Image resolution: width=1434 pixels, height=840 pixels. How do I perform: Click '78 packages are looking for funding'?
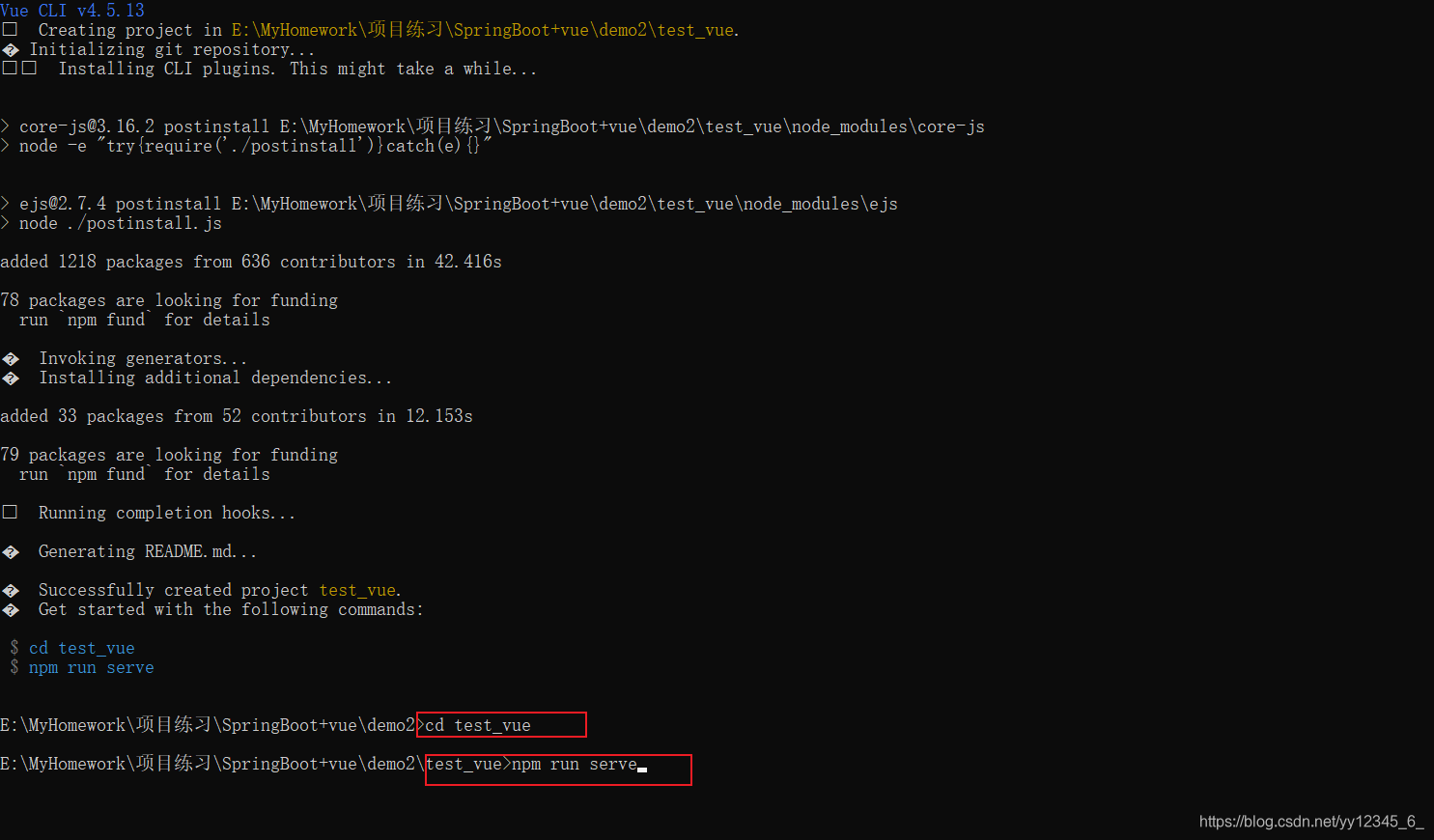pos(169,300)
